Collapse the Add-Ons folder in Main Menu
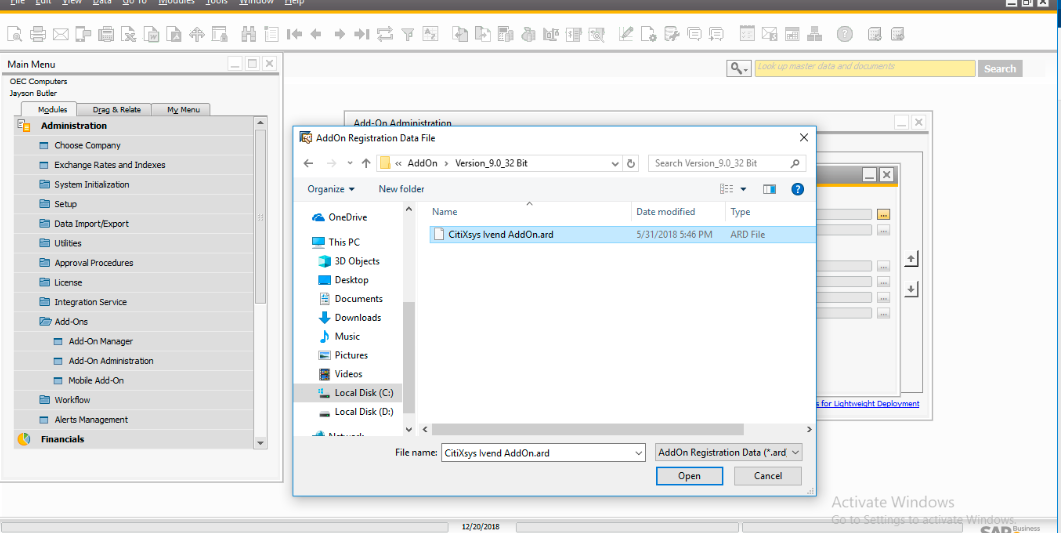This screenshot has height=533, width=1061. (x=45, y=322)
